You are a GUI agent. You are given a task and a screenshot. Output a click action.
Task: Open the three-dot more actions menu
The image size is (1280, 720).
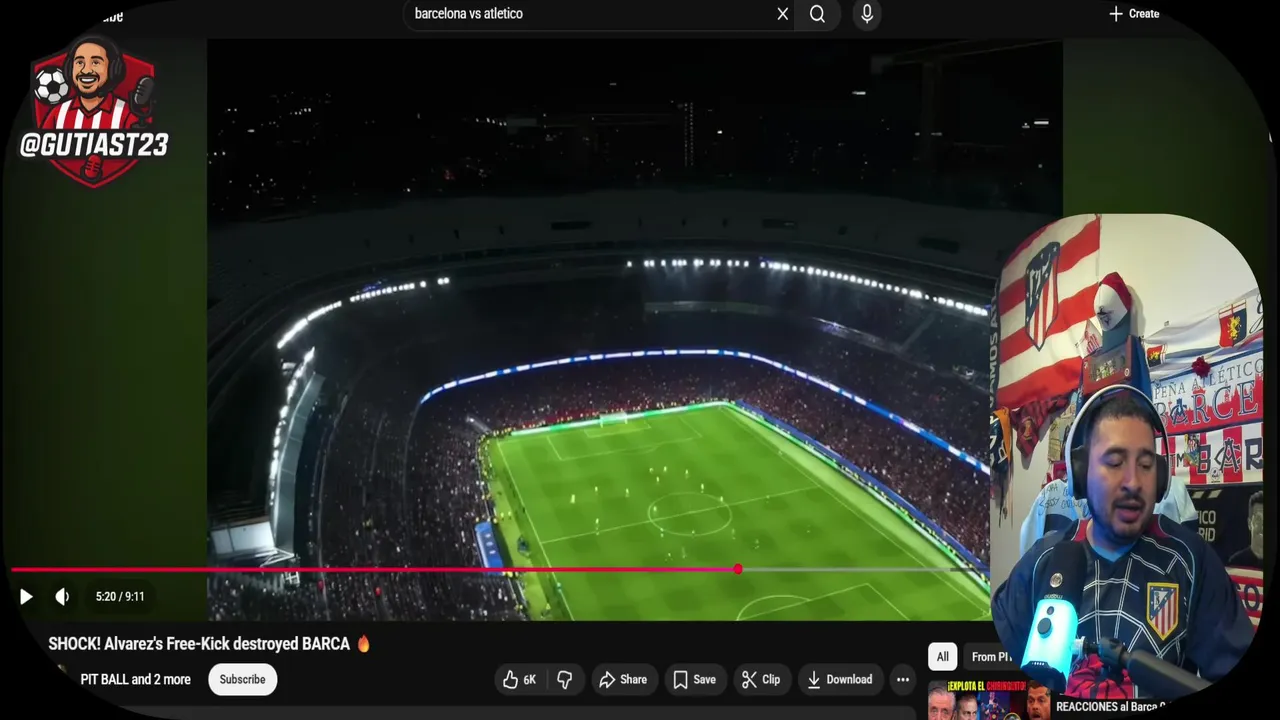tap(903, 680)
